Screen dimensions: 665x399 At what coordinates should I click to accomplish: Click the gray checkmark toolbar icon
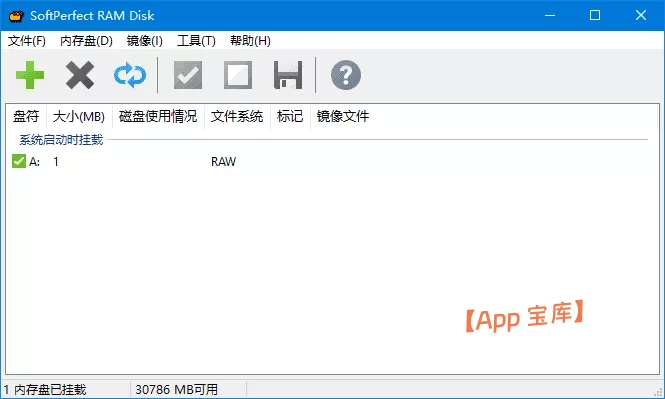click(188, 75)
